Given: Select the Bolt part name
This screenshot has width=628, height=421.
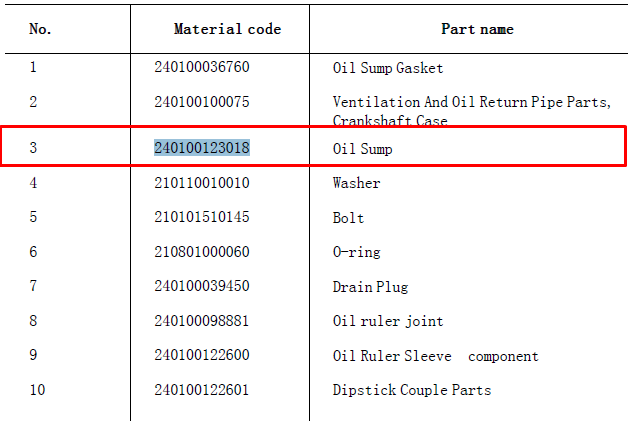Looking at the screenshot, I should pyautogui.click(x=348, y=218).
